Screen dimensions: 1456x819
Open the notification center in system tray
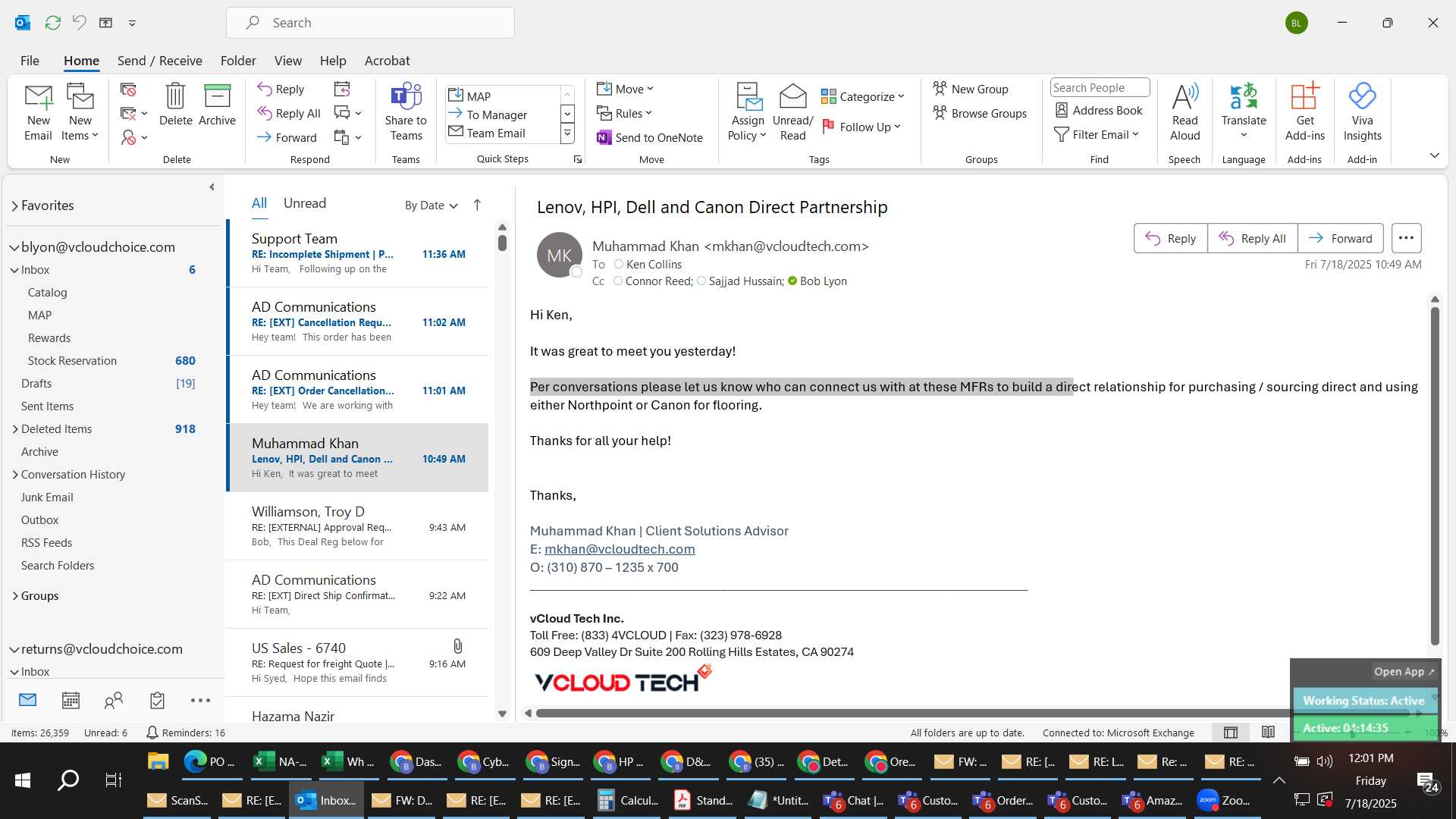coord(1427,781)
